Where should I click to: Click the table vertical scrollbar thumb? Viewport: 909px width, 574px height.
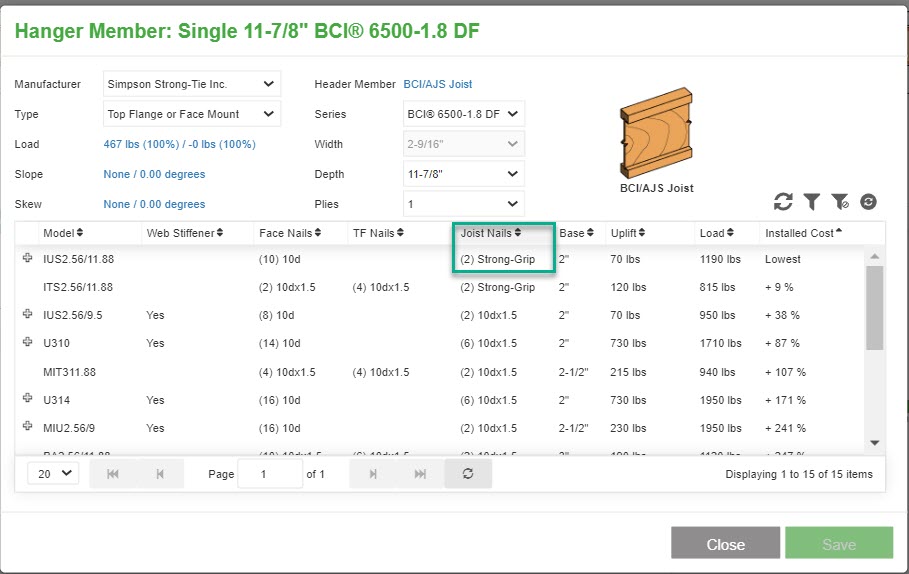click(875, 308)
